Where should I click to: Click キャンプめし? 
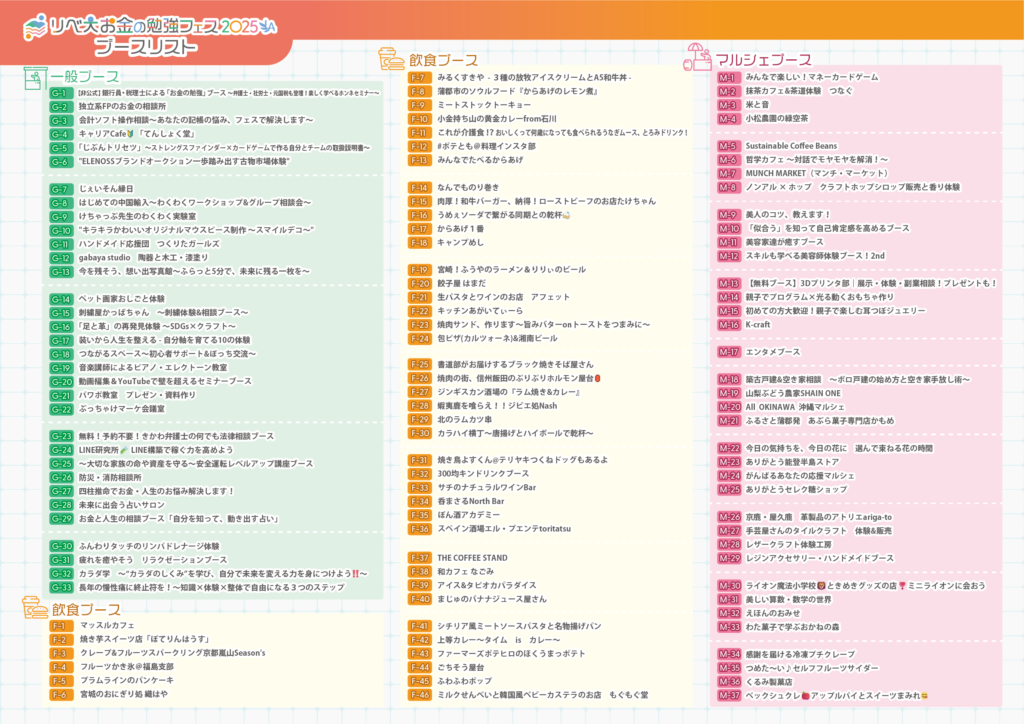pyautogui.click(x=446, y=242)
